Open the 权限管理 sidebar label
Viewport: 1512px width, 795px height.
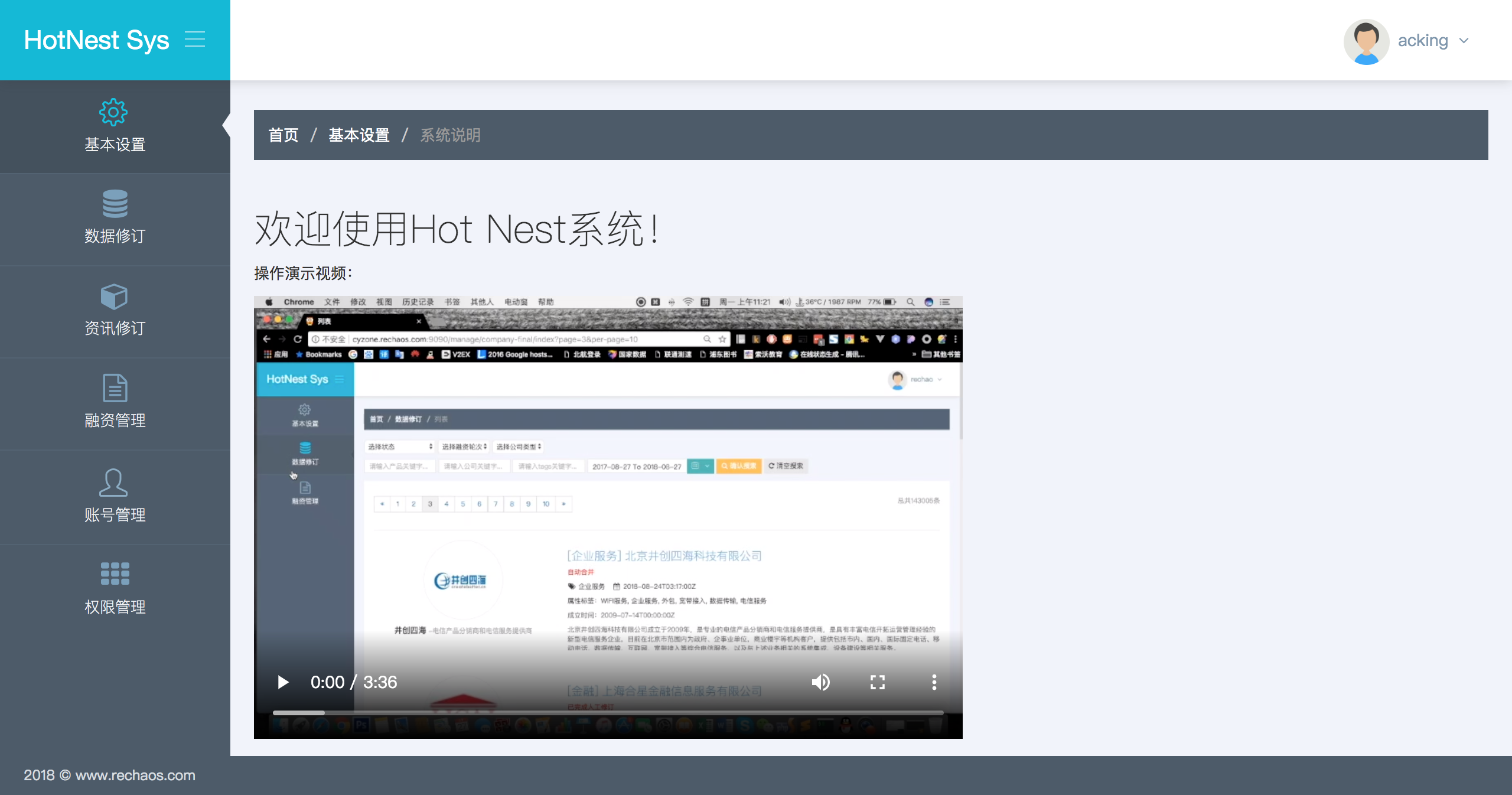pos(115,607)
